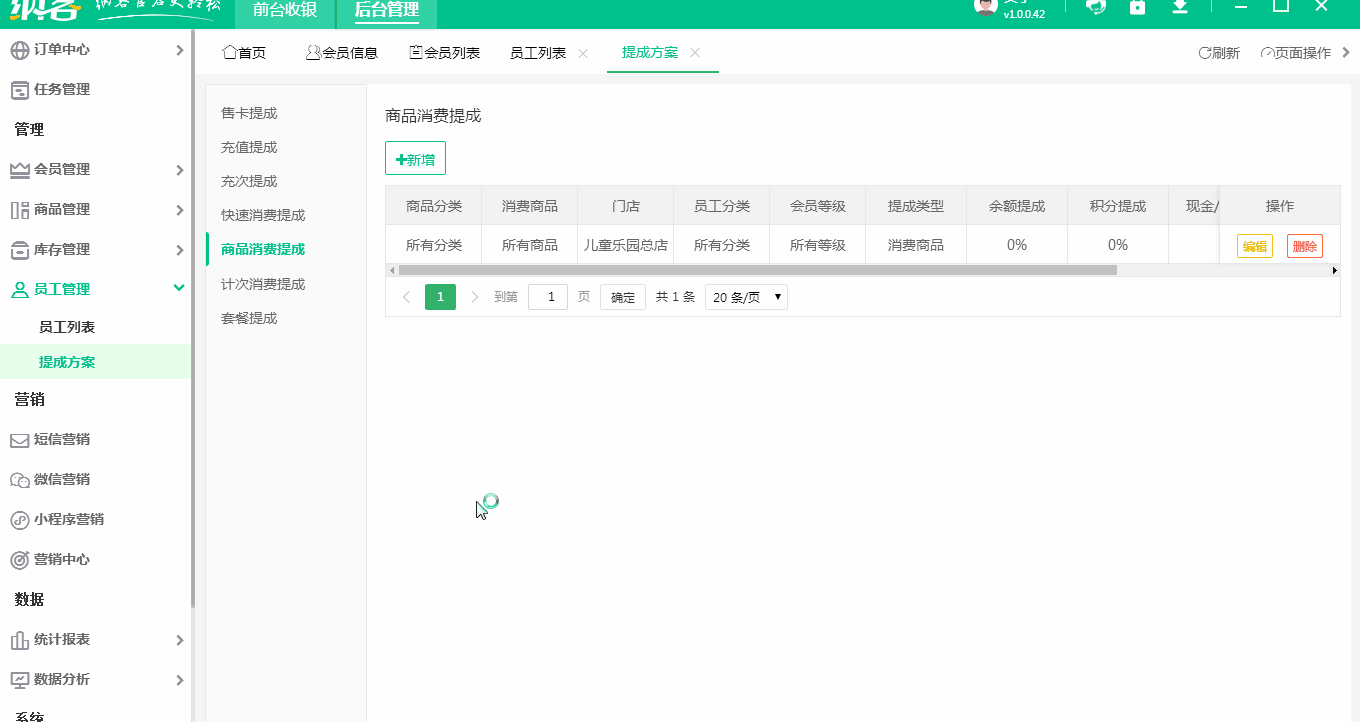Screen dimensions: 1360x722
Task: Click the download icon in the title bar
Action: (1179, 8)
